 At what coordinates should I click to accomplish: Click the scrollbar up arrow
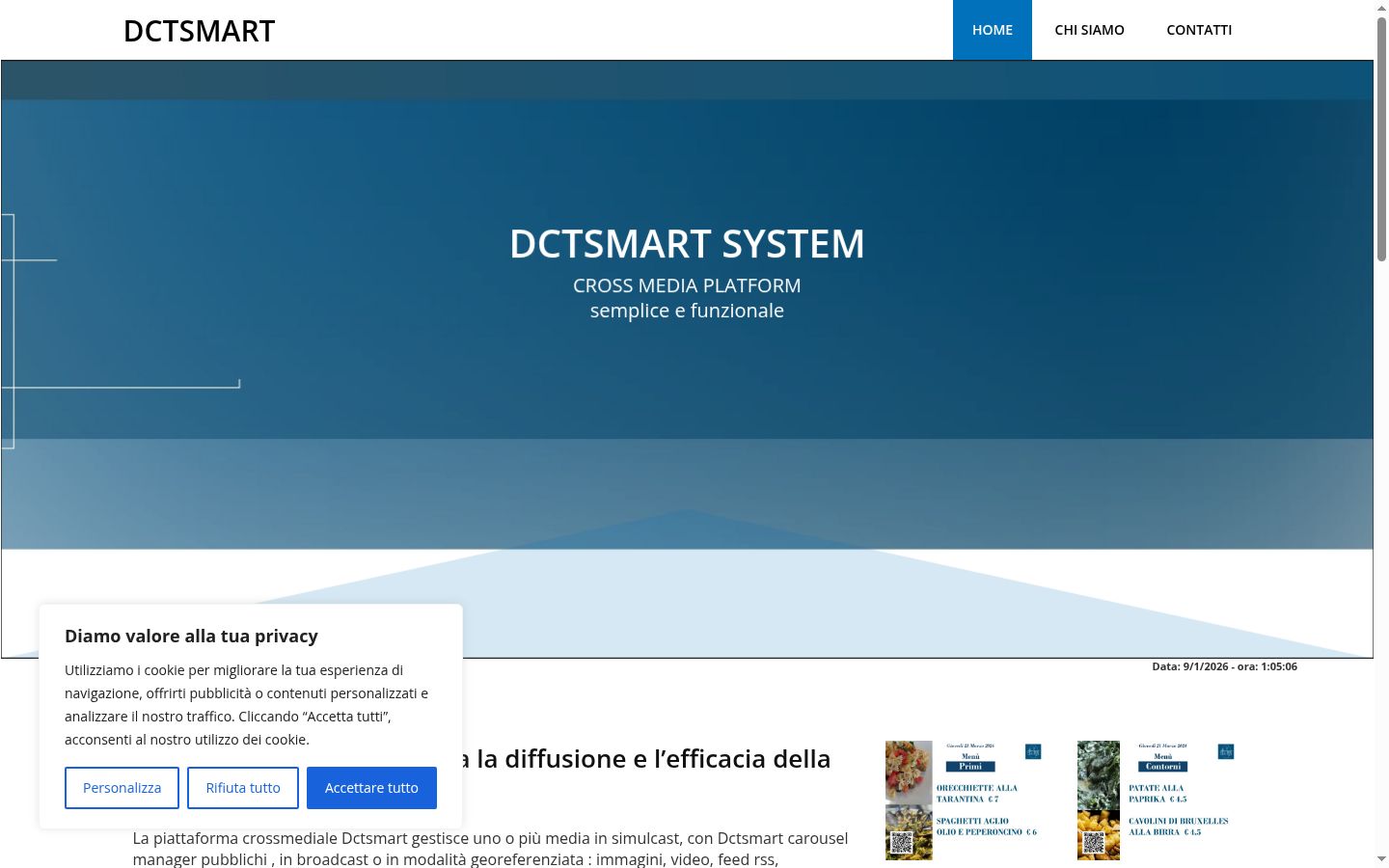(1381, 8)
